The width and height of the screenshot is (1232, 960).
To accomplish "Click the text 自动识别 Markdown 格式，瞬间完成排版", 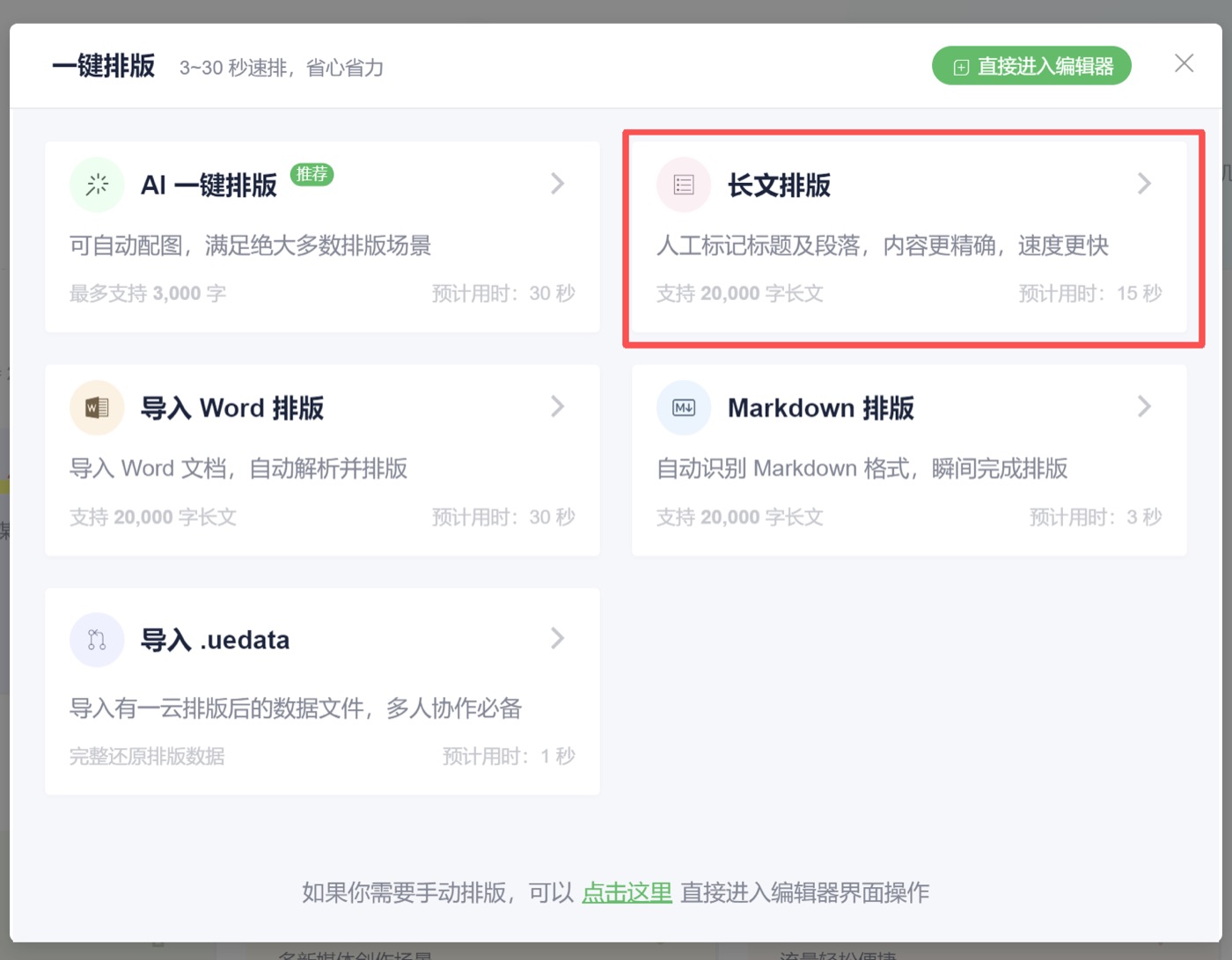I will 862,468.
